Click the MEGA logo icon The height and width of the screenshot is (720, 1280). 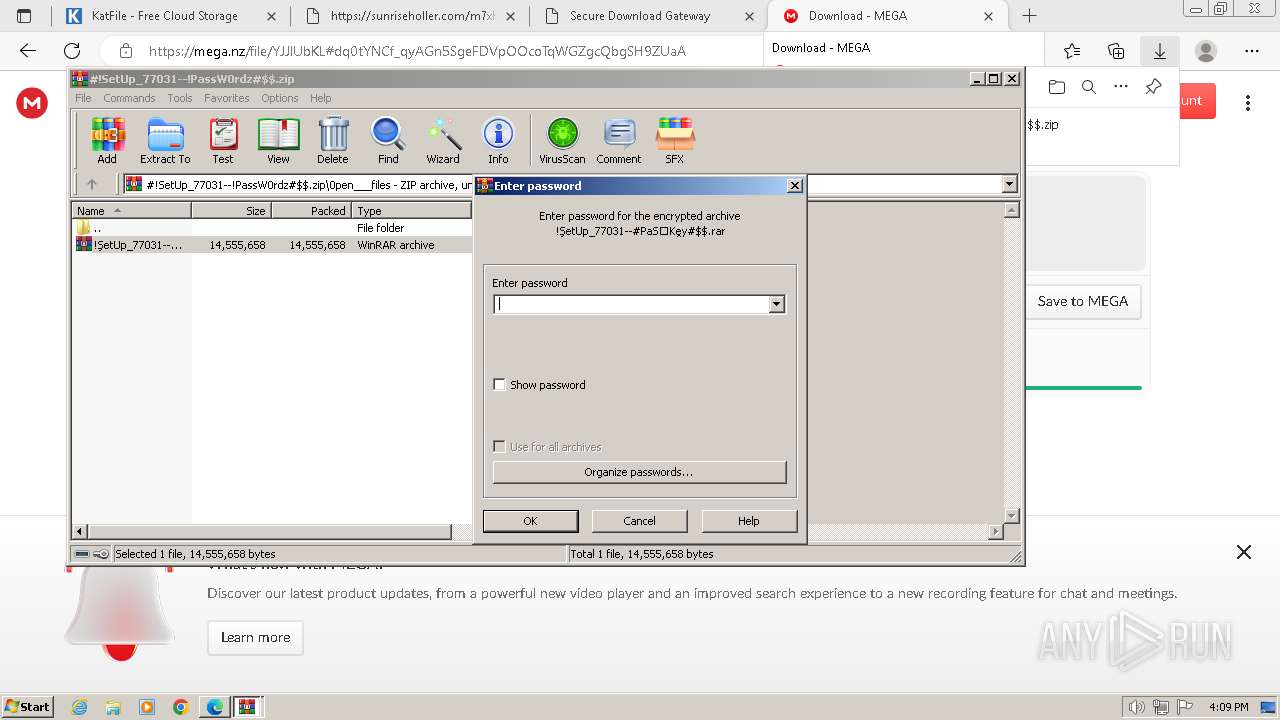point(32,102)
